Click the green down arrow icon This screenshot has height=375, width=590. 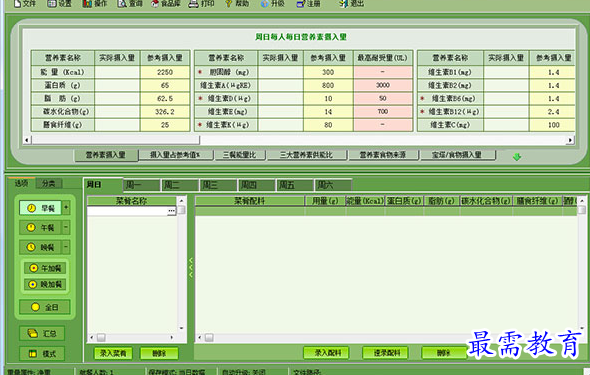(x=517, y=157)
